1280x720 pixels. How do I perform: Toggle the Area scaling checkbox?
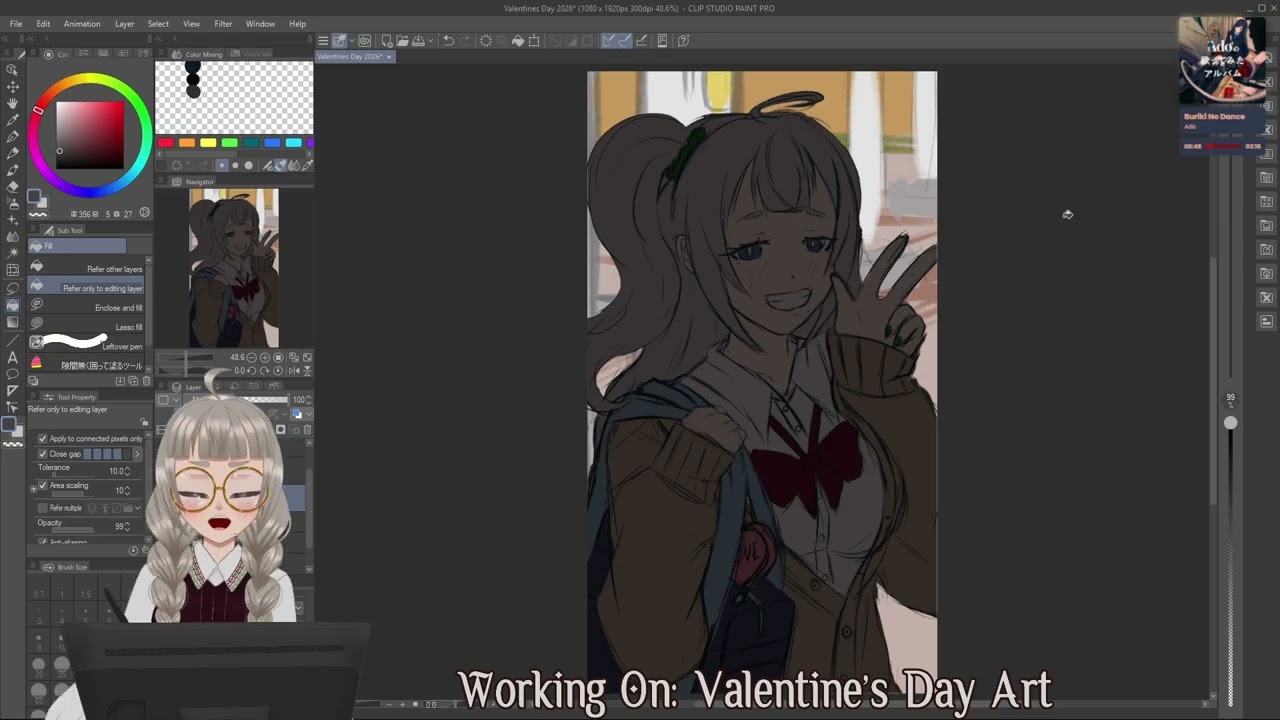coord(43,485)
